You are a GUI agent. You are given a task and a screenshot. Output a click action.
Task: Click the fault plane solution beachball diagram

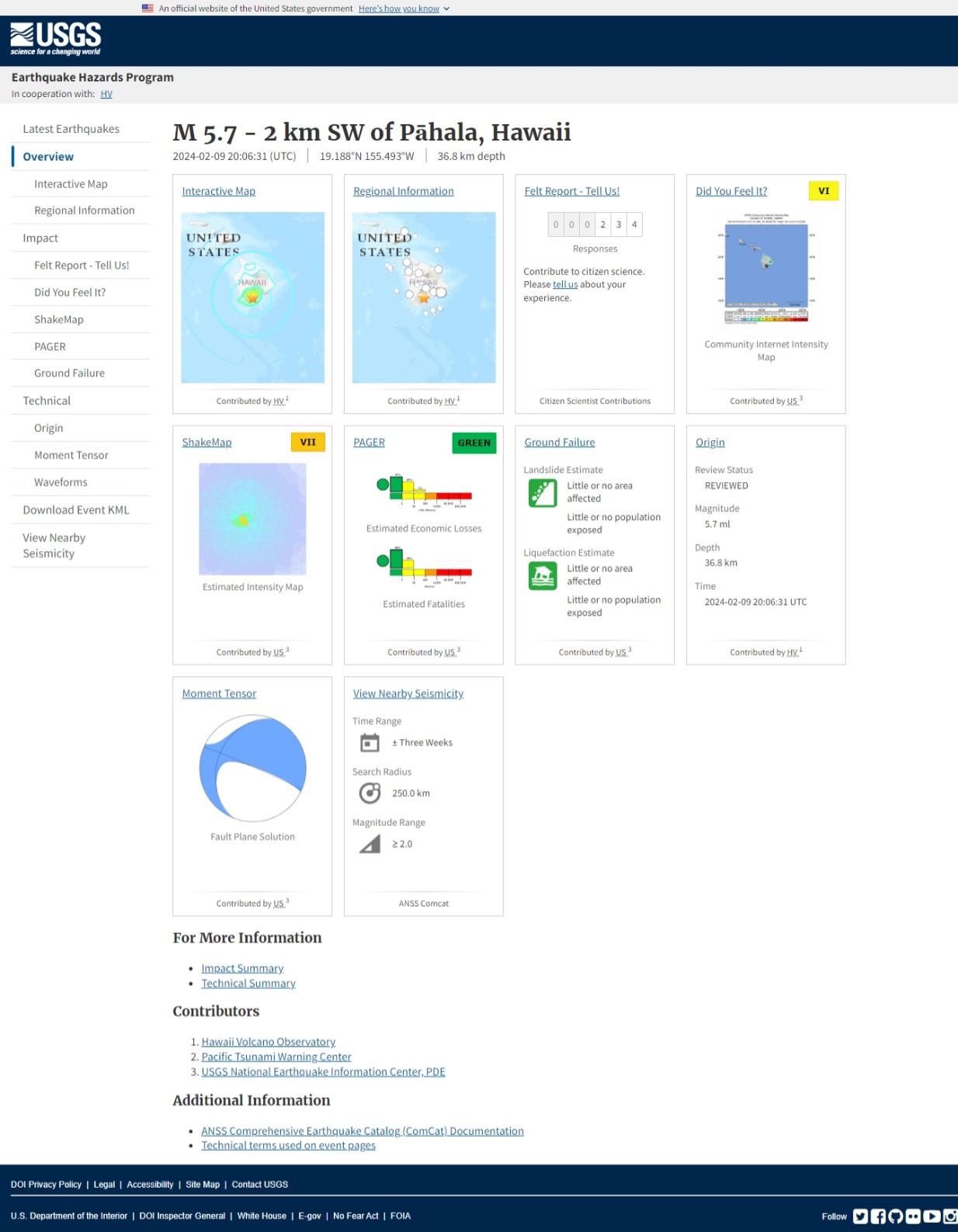point(252,769)
